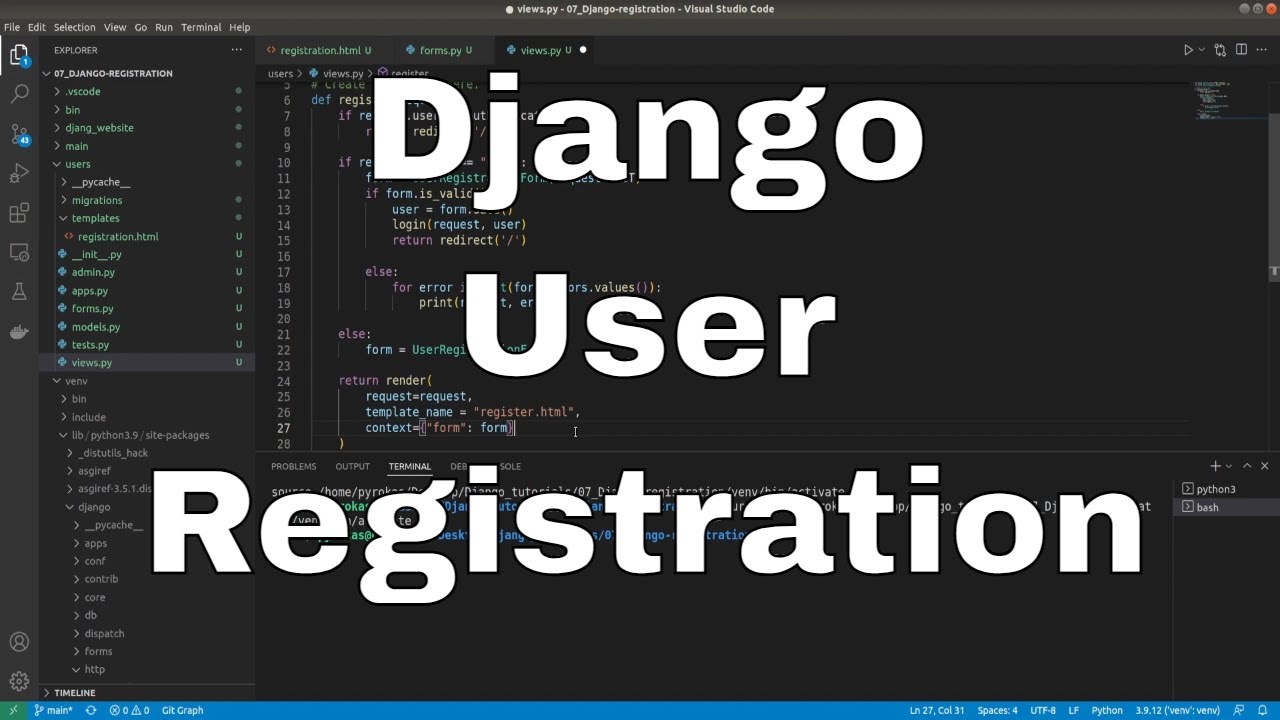1280x720 pixels.
Task: Open the Manage gear menu
Action: [x=19, y=681]
